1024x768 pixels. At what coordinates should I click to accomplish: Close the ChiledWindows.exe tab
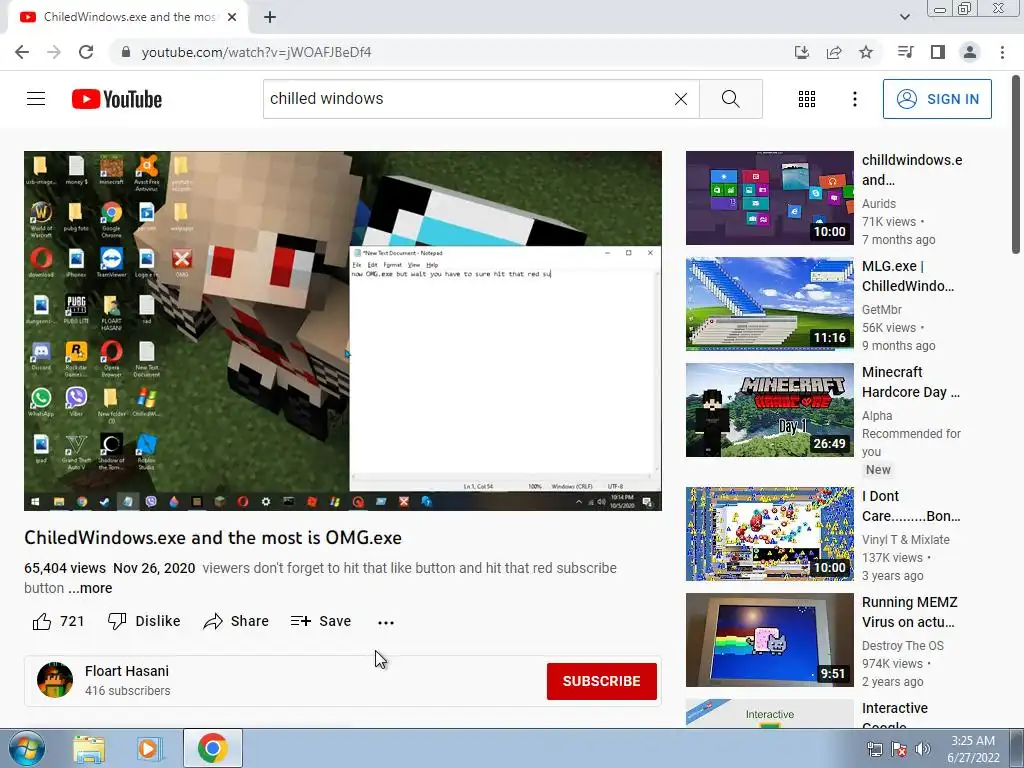[232, 17]
